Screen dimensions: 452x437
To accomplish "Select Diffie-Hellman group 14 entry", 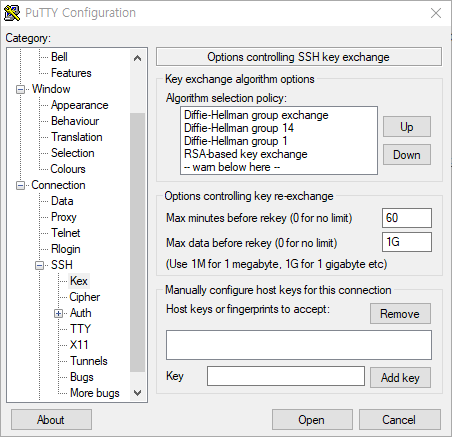I will 239,128.
